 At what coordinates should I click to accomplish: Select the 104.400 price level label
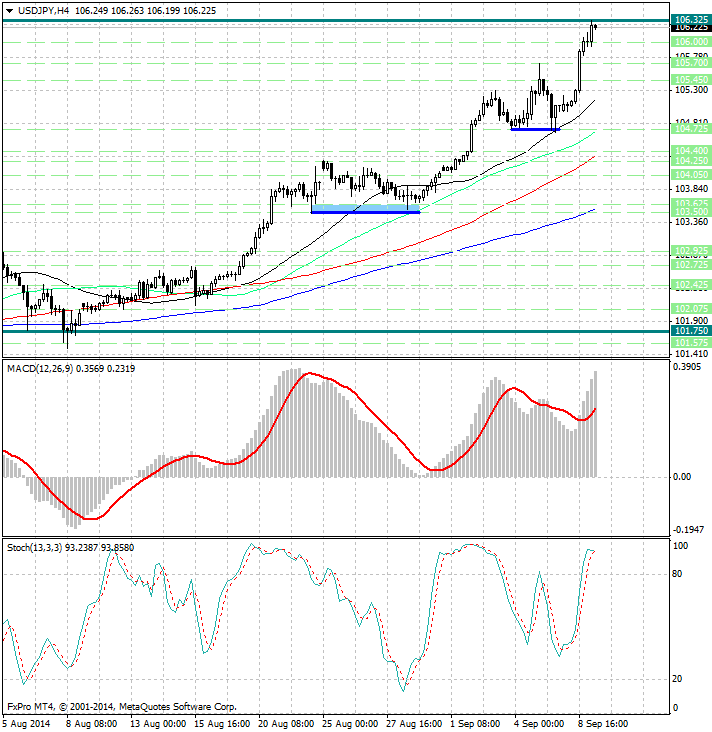691,150
